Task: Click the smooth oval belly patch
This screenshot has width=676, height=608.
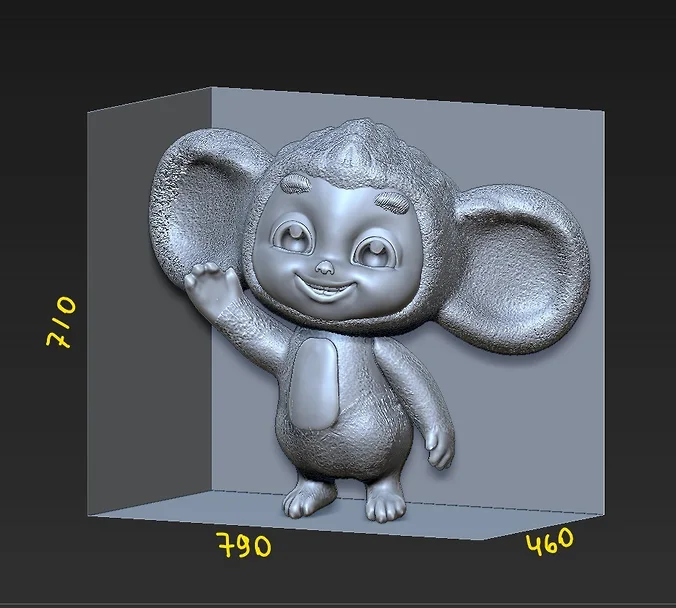Action: (315, 382)
